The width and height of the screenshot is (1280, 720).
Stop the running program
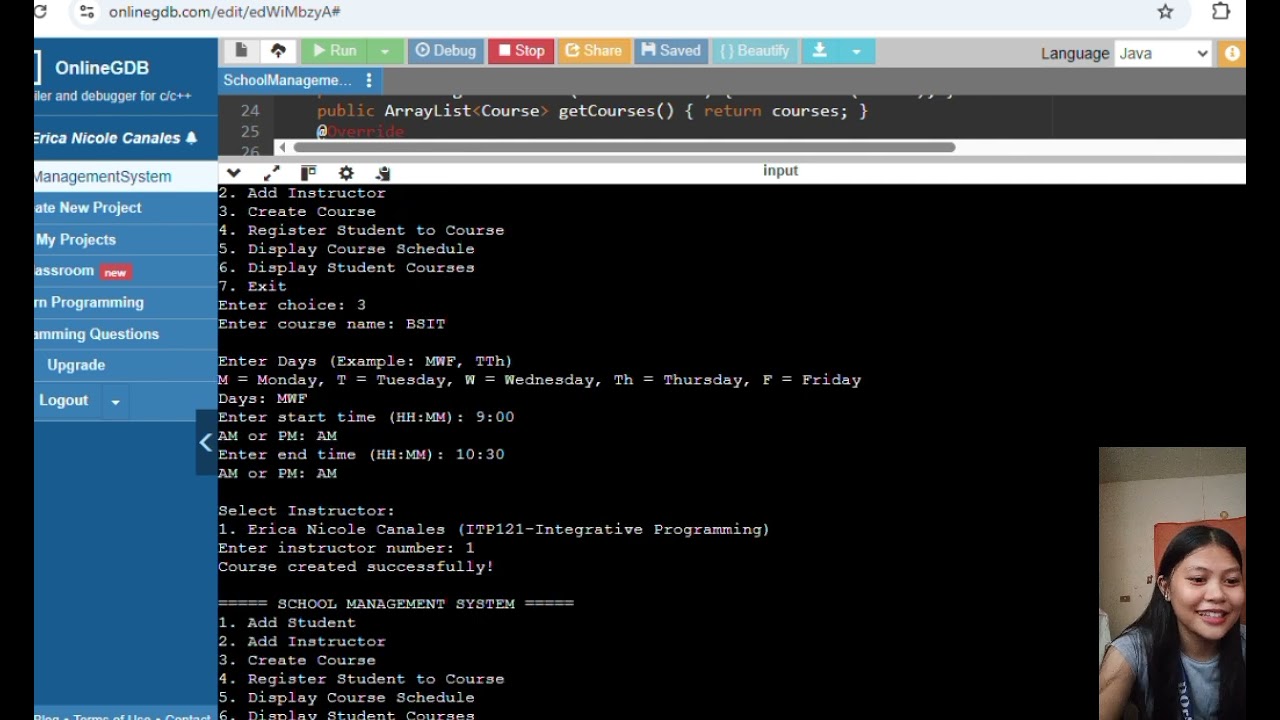coord(521,51)
